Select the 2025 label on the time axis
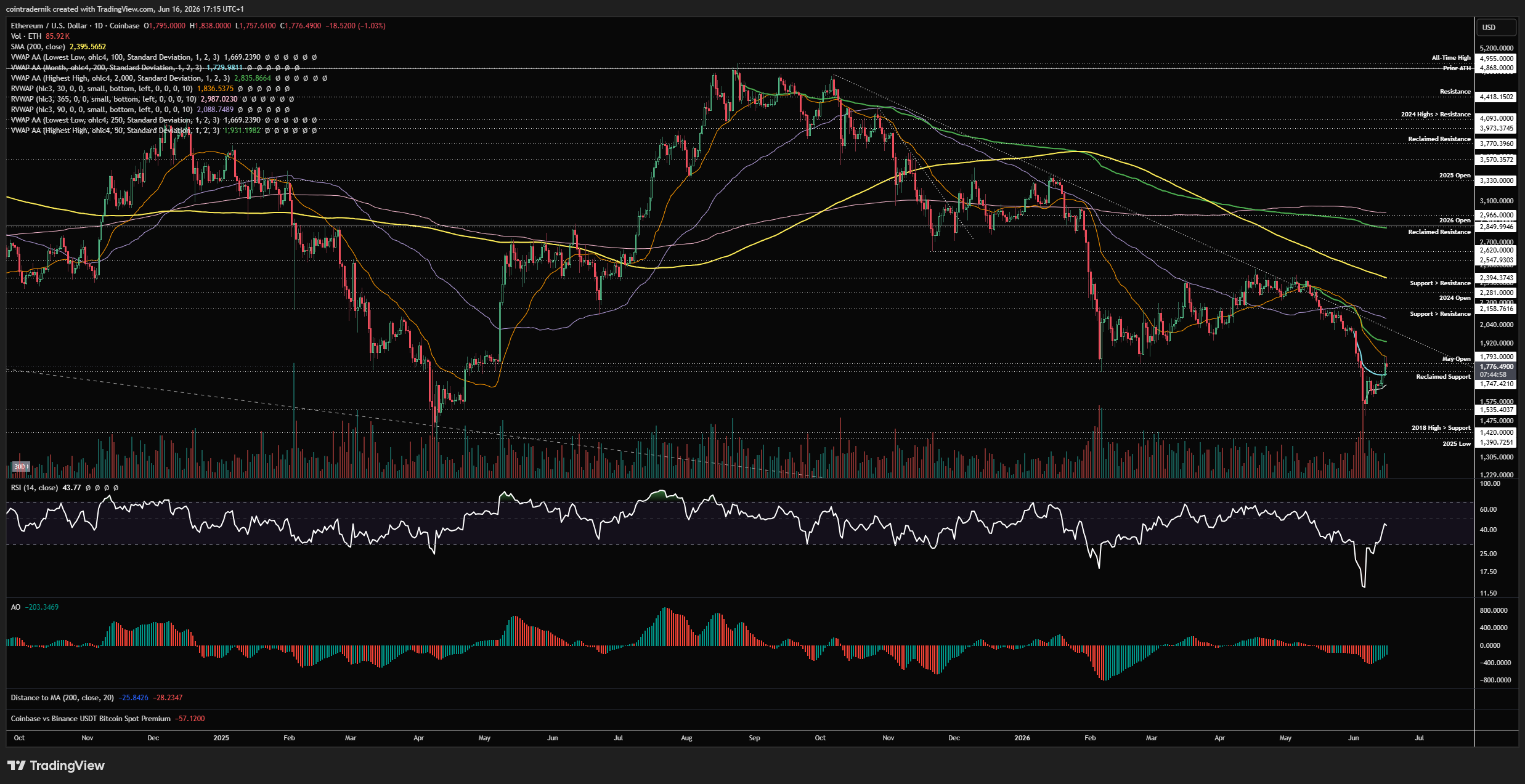Image resolution: width=1525 pixels, height=784 pixels. pyautogui.click(x=221, y=738)
